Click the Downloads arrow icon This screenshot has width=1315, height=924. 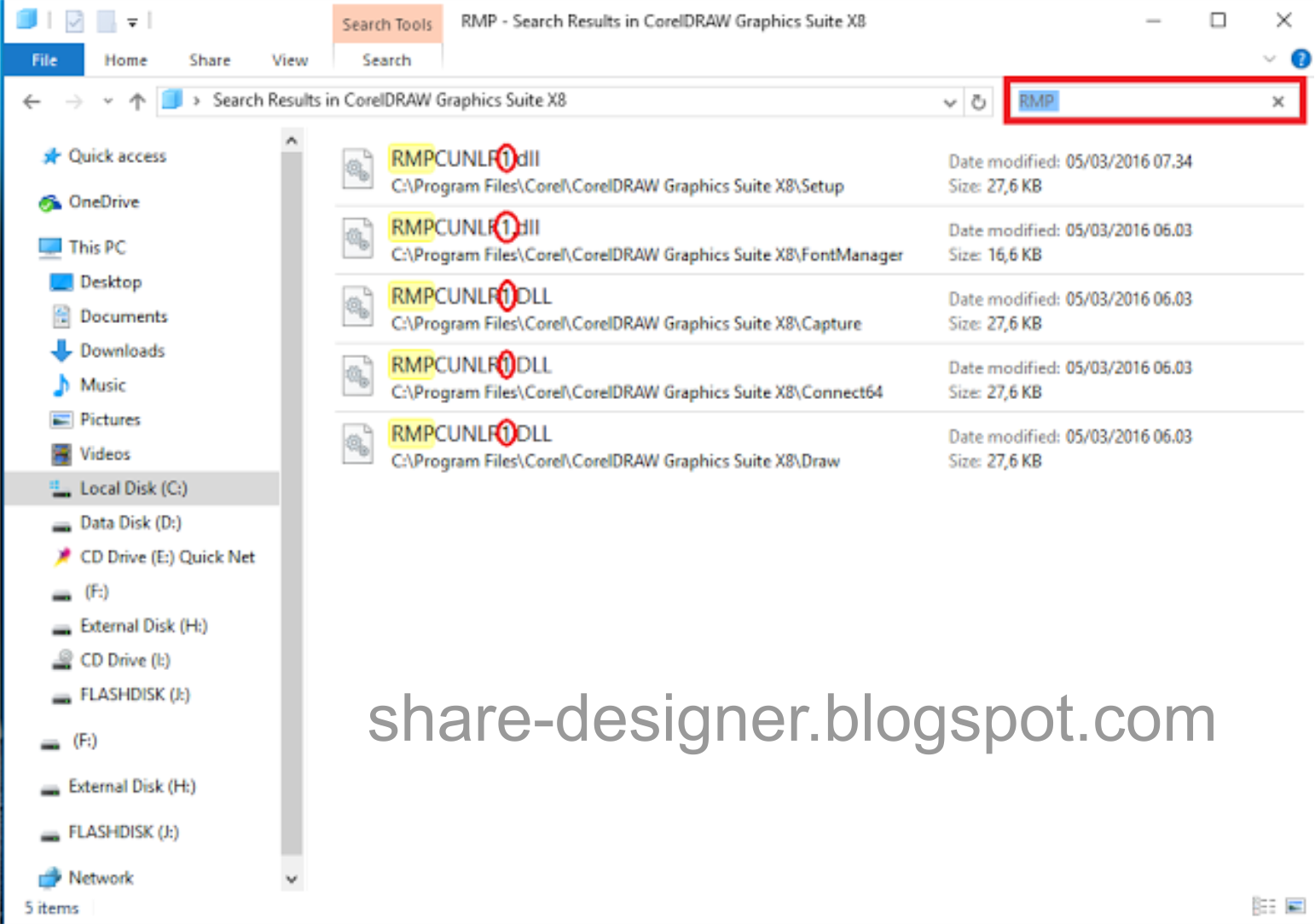61,350
